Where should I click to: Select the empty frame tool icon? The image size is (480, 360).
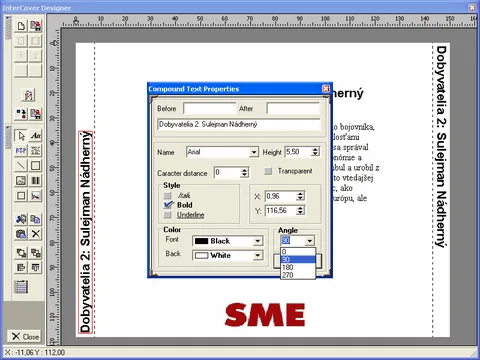click(21, 195)
